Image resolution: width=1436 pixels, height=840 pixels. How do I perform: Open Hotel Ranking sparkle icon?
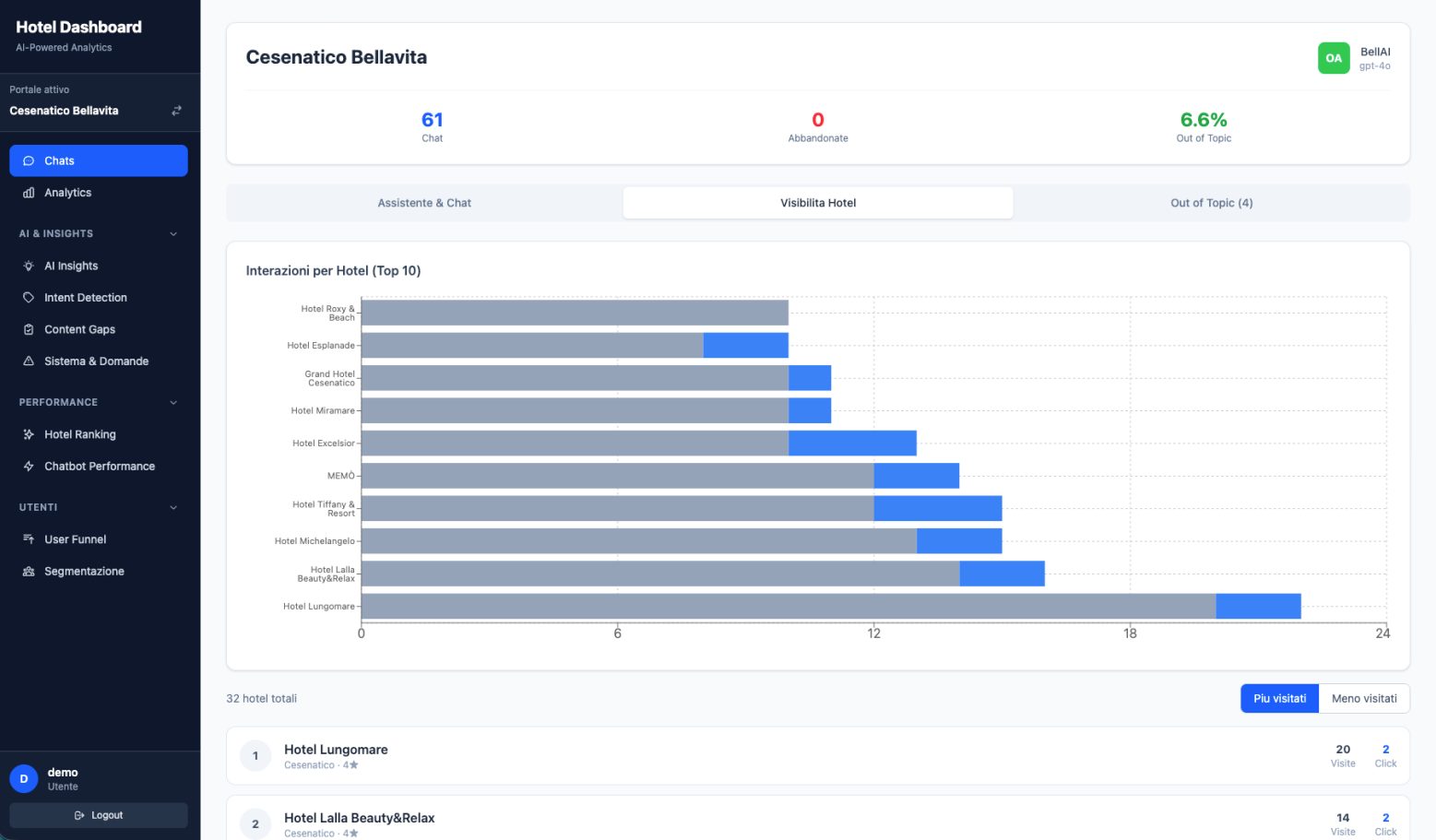29,434
